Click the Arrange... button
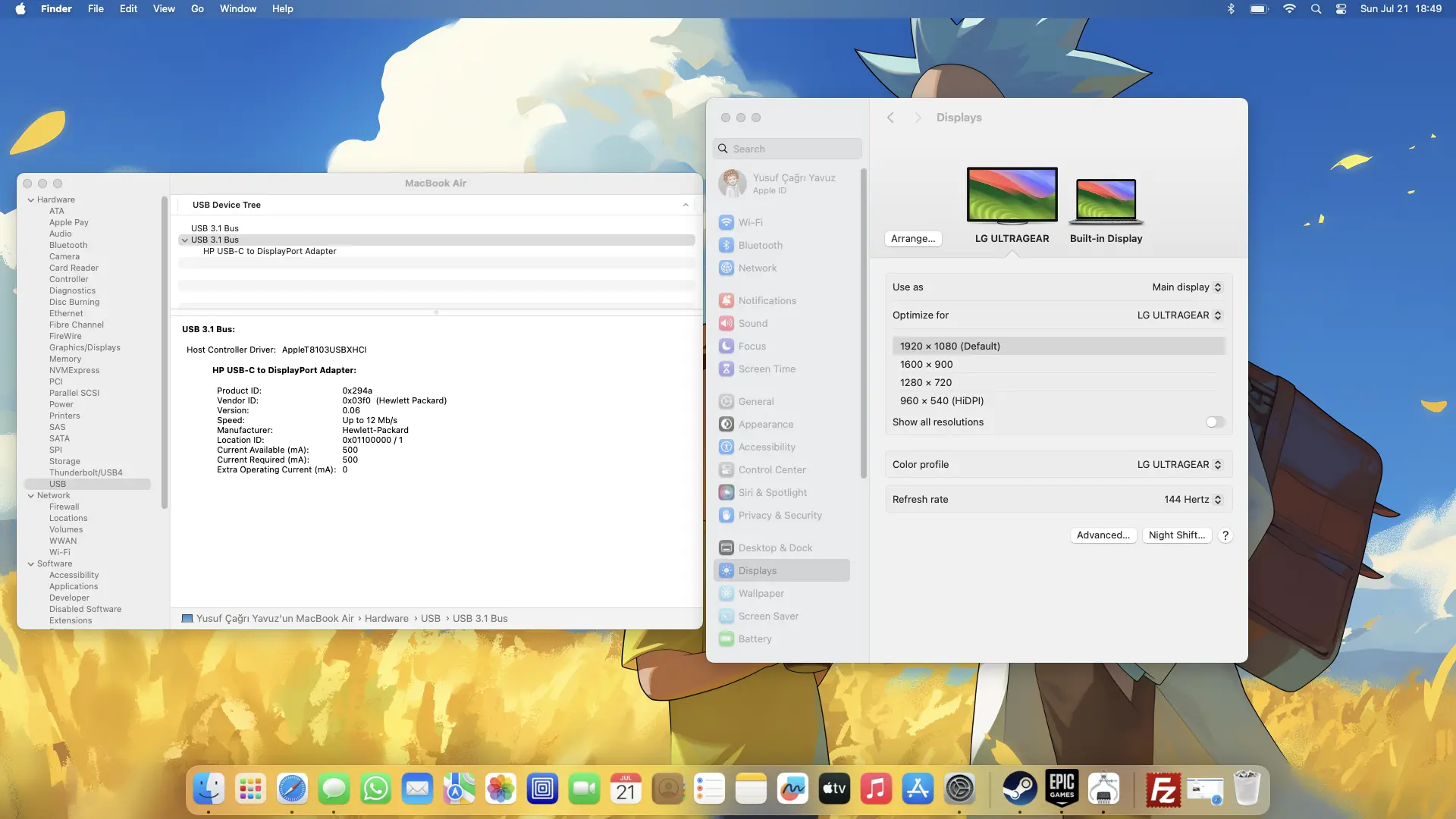The height and width of the screenshot is (819, 1456). [x=913, y=239]
